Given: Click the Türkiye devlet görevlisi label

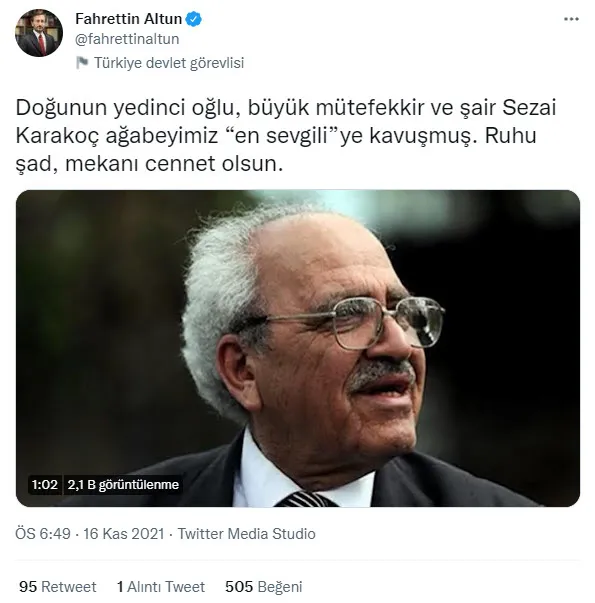Looking at the screenshot, I should point(169,63).
